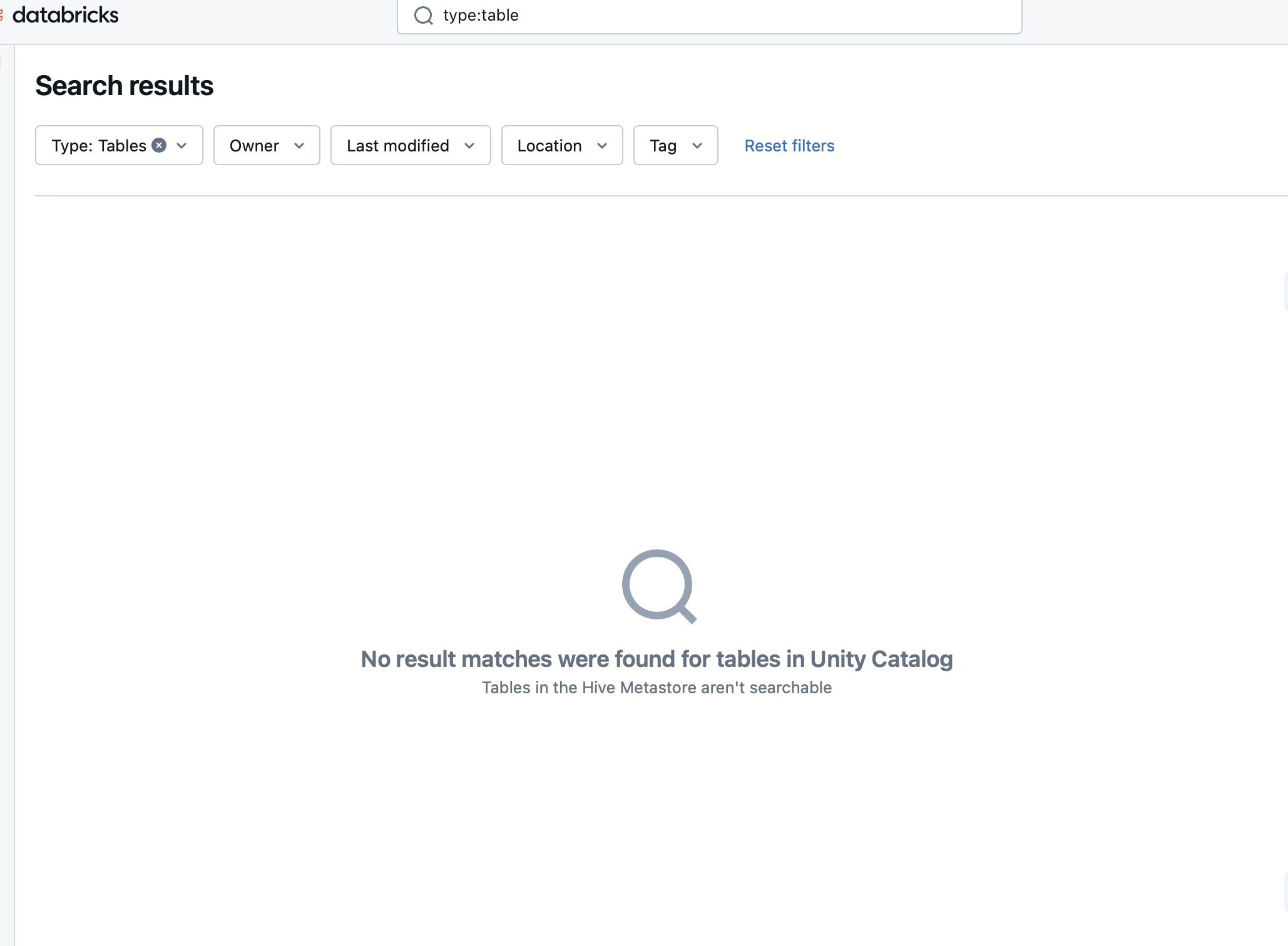This screenshot has height=946, width=1288.
Task: Click the chevron arrow beside Owner
Action: tap(299, 146)
